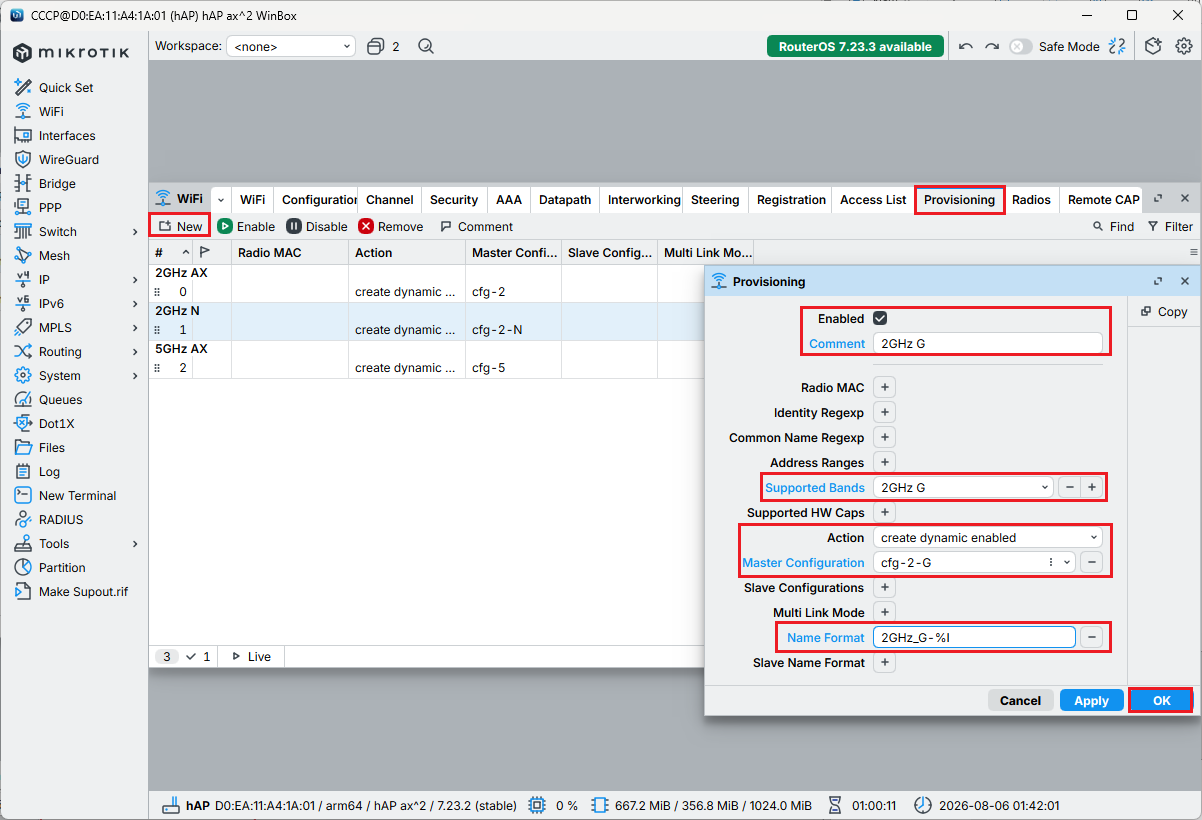1202x820 pixels.
Task: Click Disable in the WiFi toolbar
Action: click(317, 227)
